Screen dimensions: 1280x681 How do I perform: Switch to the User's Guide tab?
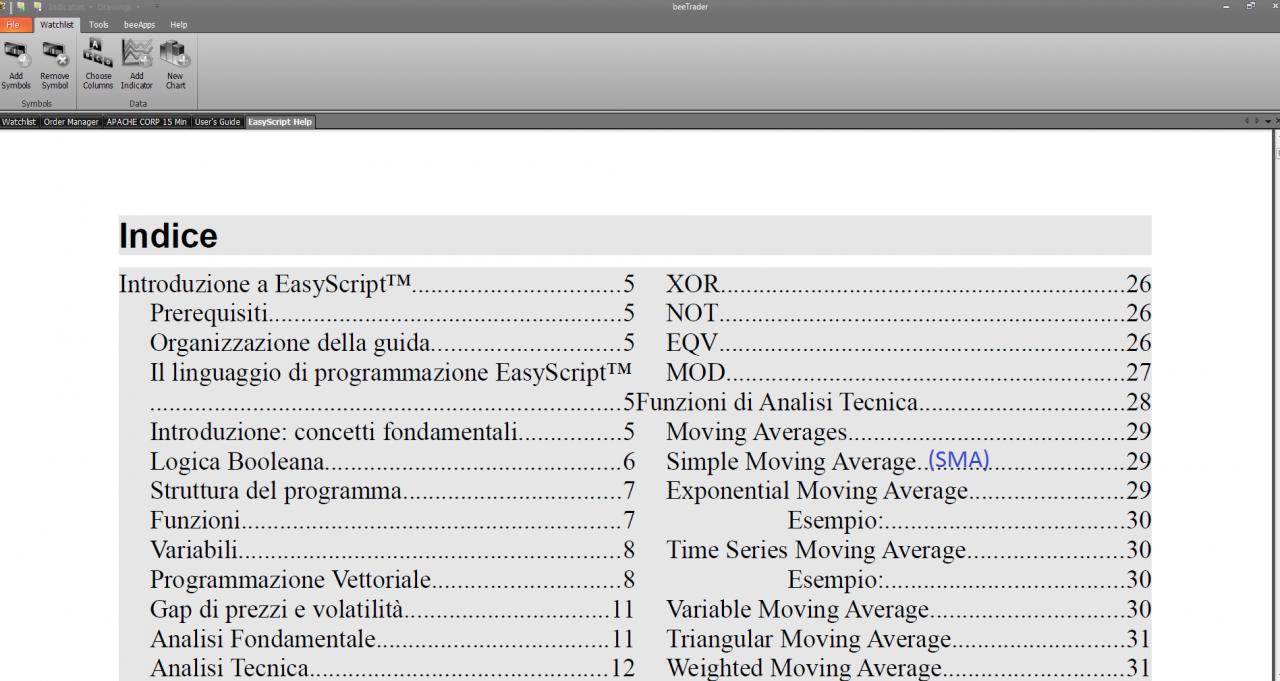point(217,122)
